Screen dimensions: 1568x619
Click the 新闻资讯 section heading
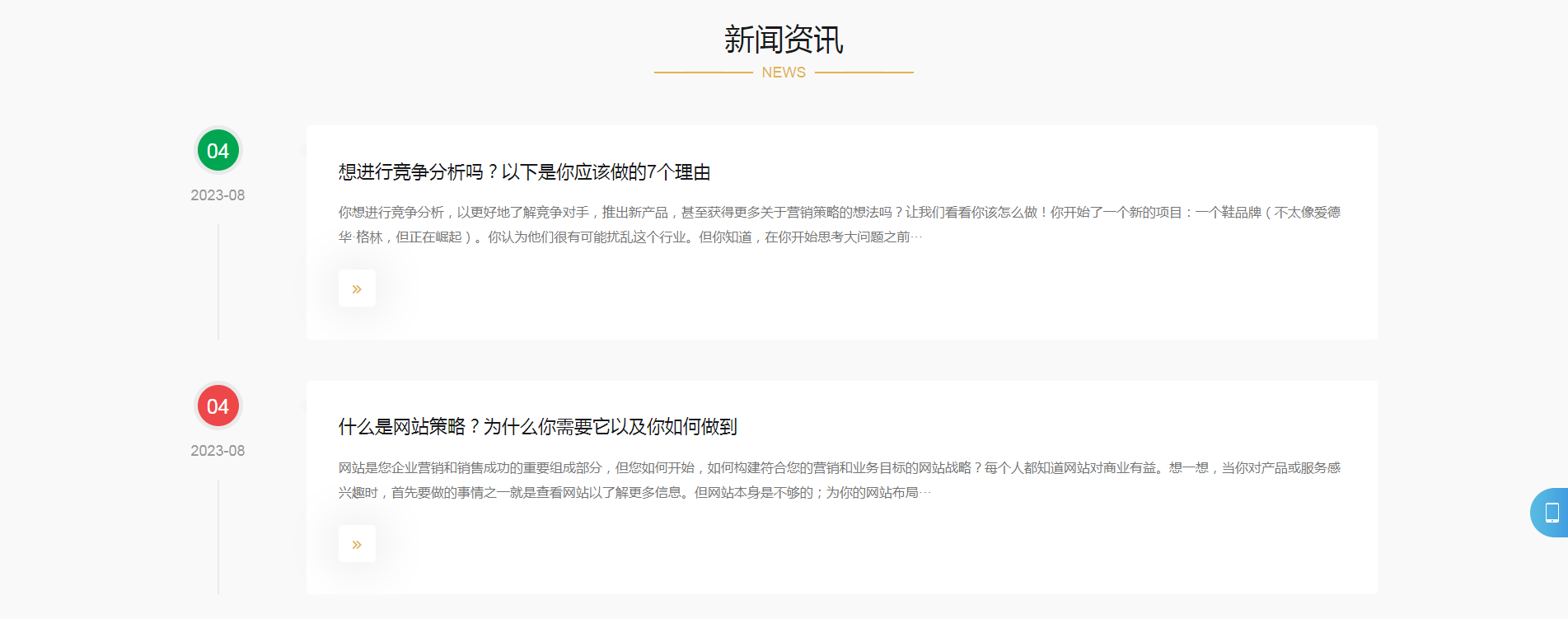[x=784, y=40]
